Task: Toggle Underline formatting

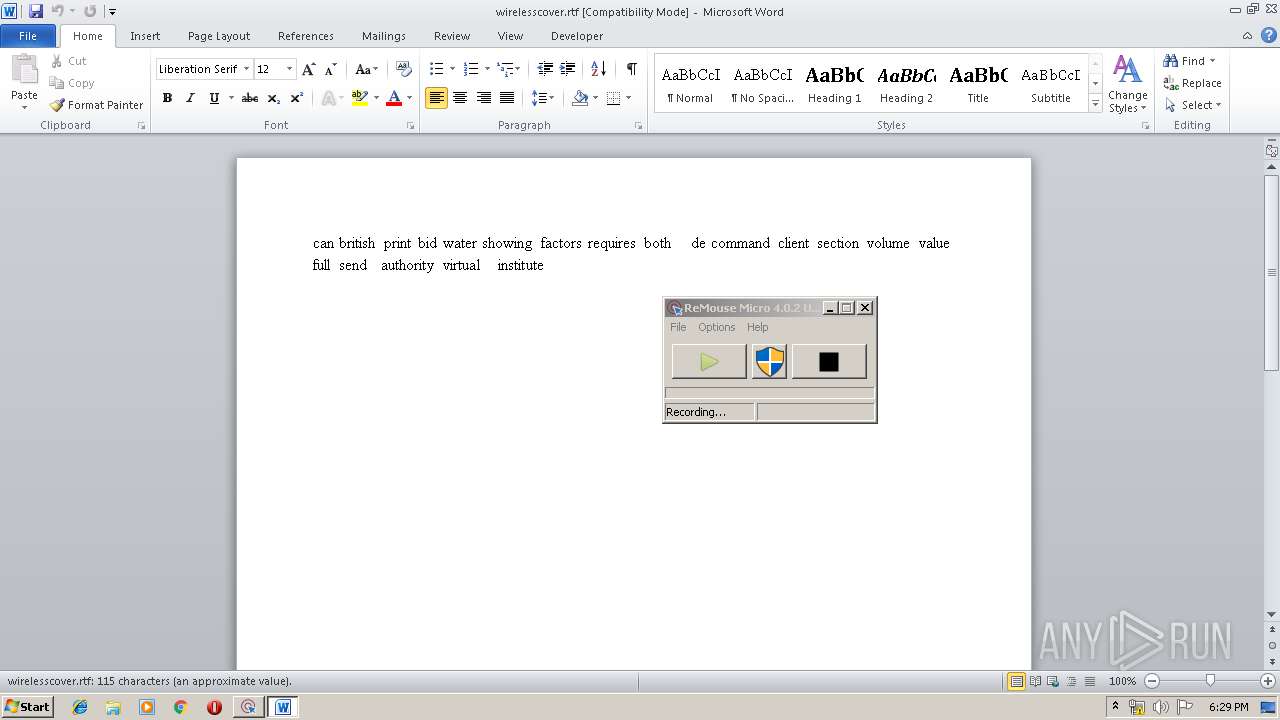Action: 214,98
